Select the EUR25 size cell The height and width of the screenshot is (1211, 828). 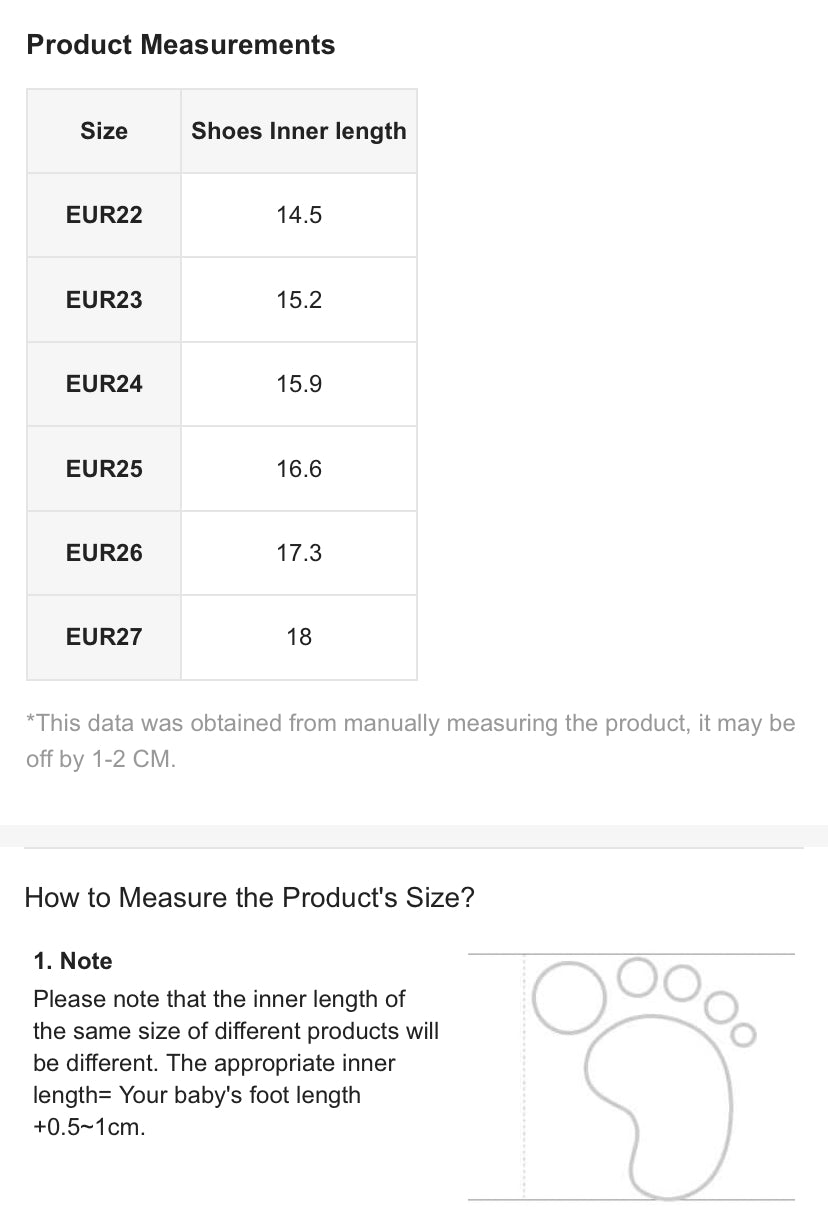tap(104, 469)
